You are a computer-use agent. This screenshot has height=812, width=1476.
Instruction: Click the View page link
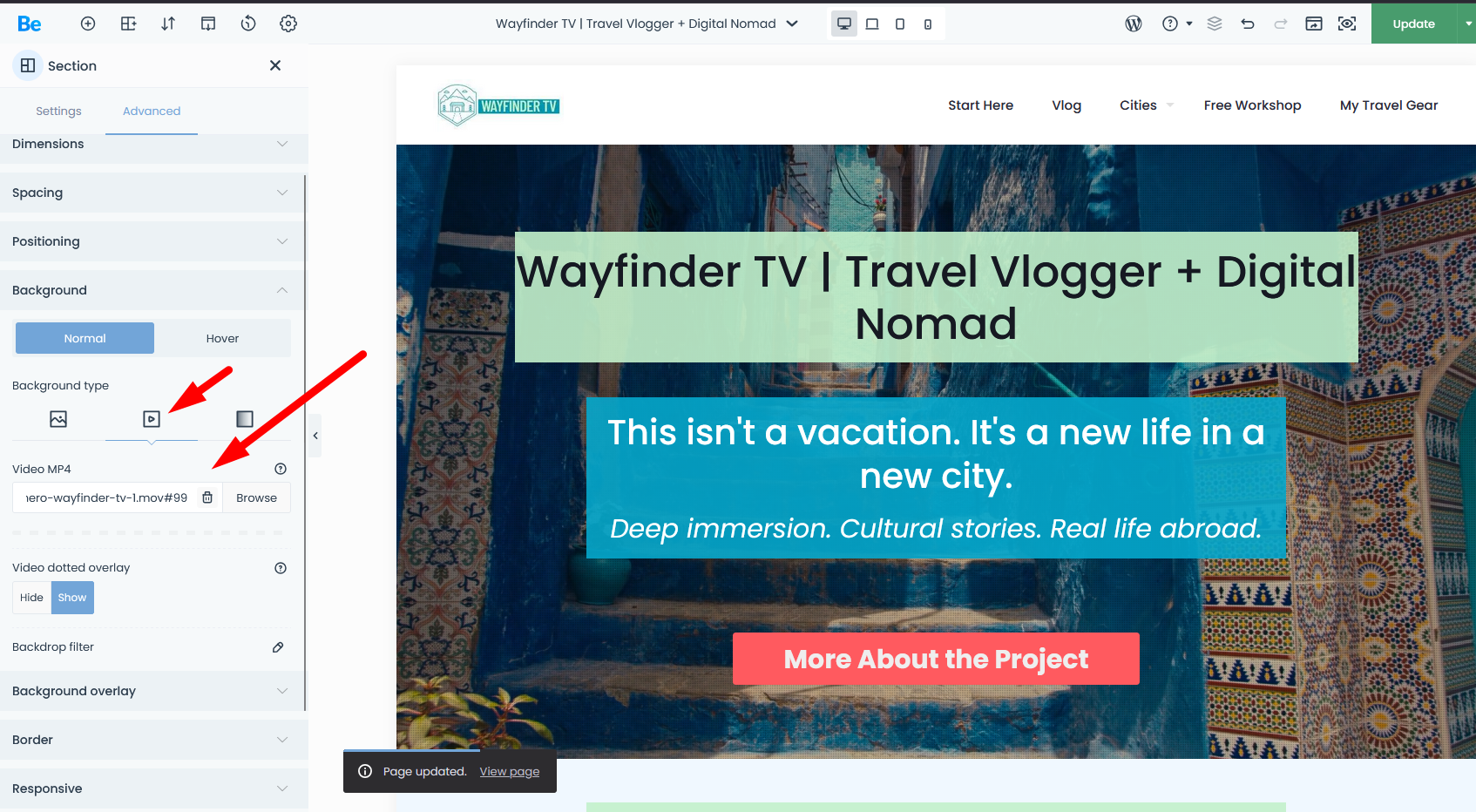pyautogui.click(x=510, y=771)
